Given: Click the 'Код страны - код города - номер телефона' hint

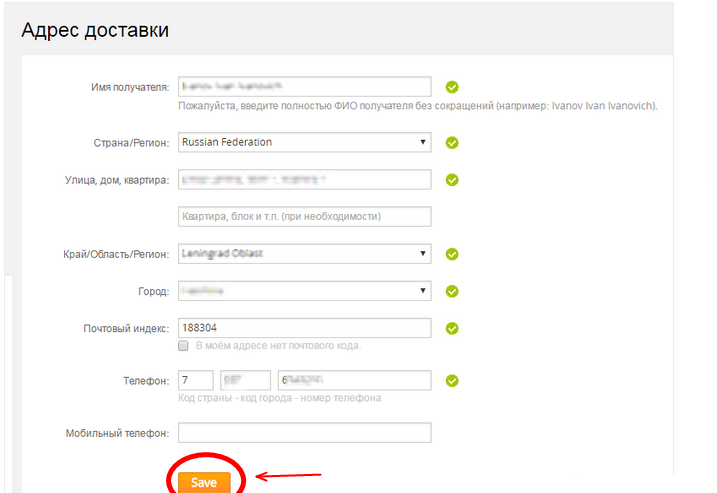Looking at the screenshot, I should 279,398.
